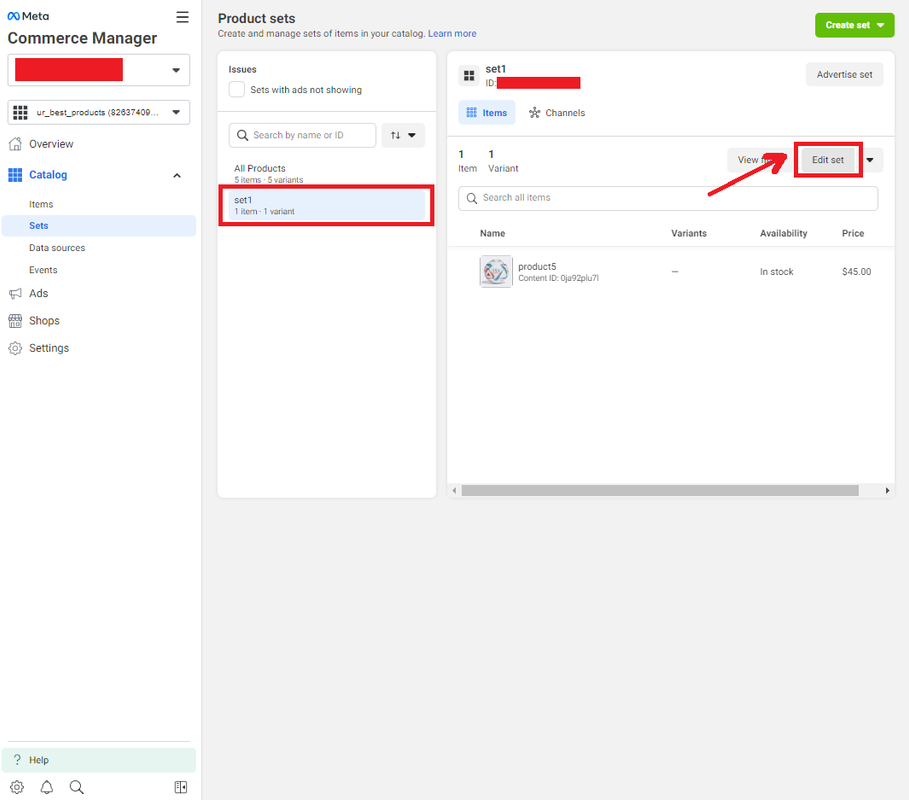Open the business account dropdown

(99, 70)
